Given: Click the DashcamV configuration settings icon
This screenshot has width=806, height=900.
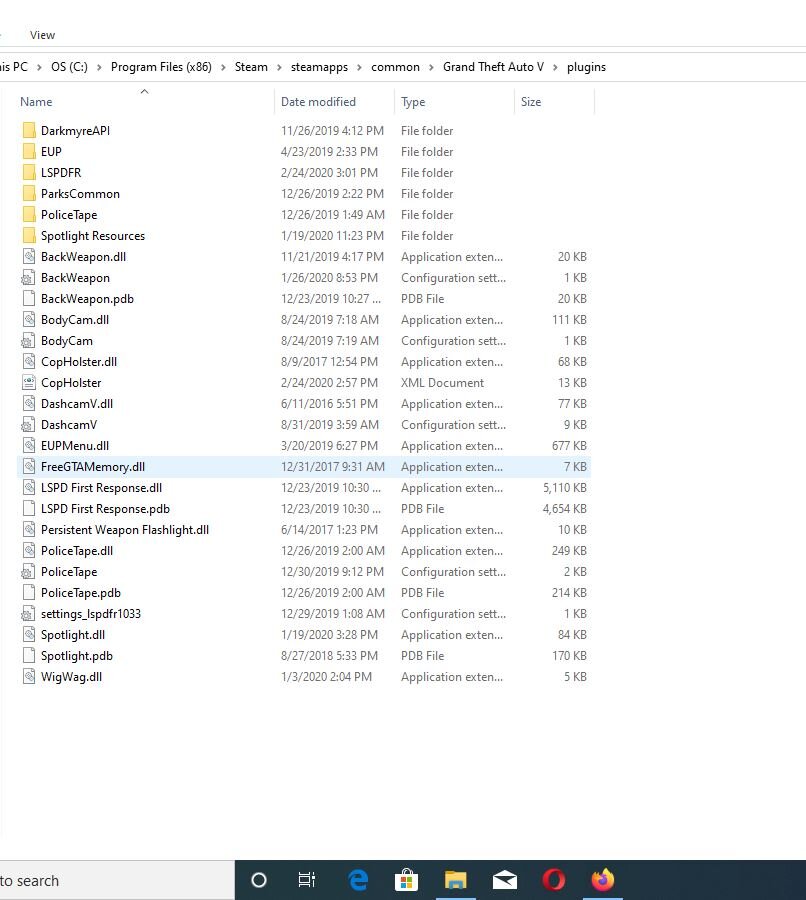Looking at the screenshot, I should pyautogui.click(x=28, y=425).
